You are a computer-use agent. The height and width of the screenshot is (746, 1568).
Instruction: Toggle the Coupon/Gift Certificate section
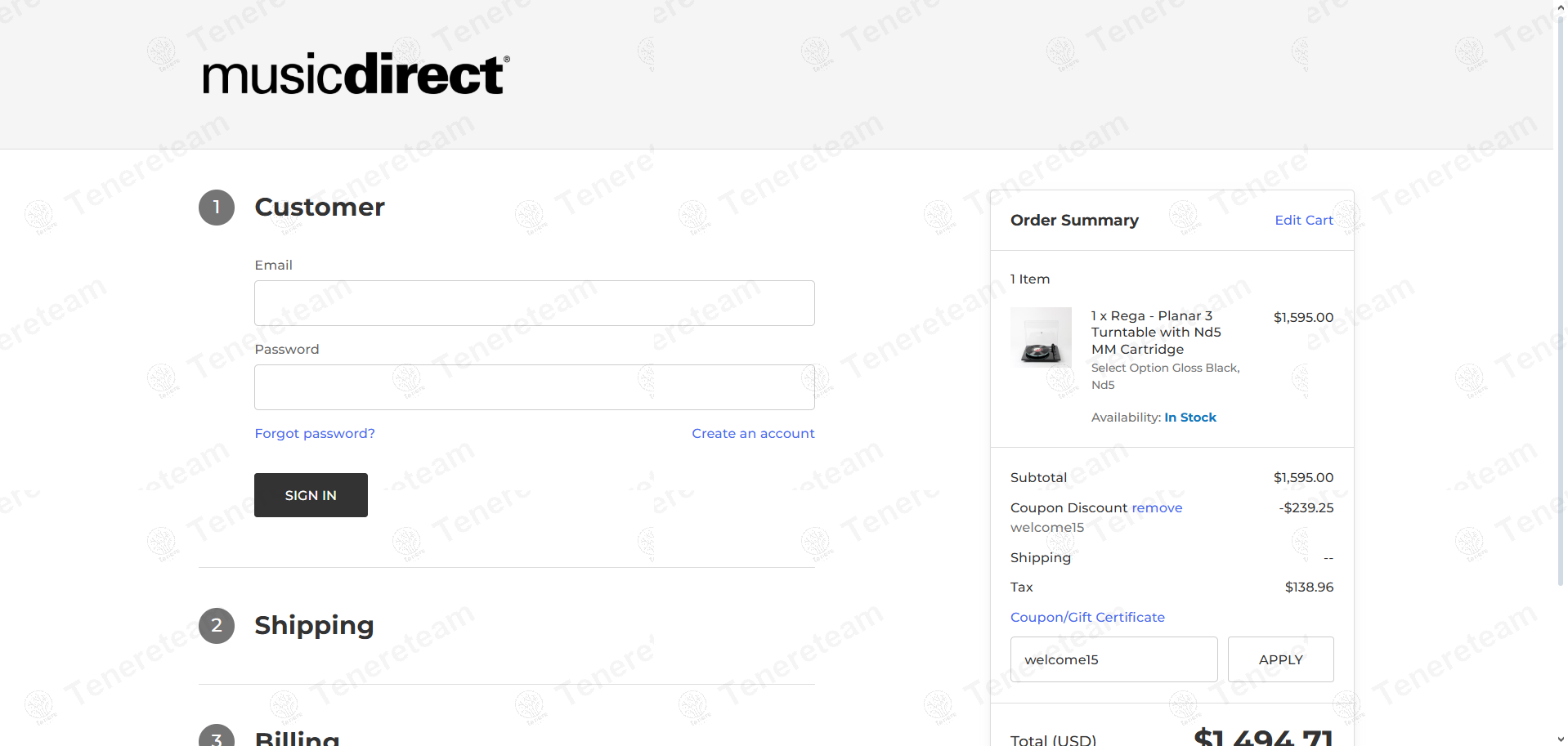(1087, 617)
